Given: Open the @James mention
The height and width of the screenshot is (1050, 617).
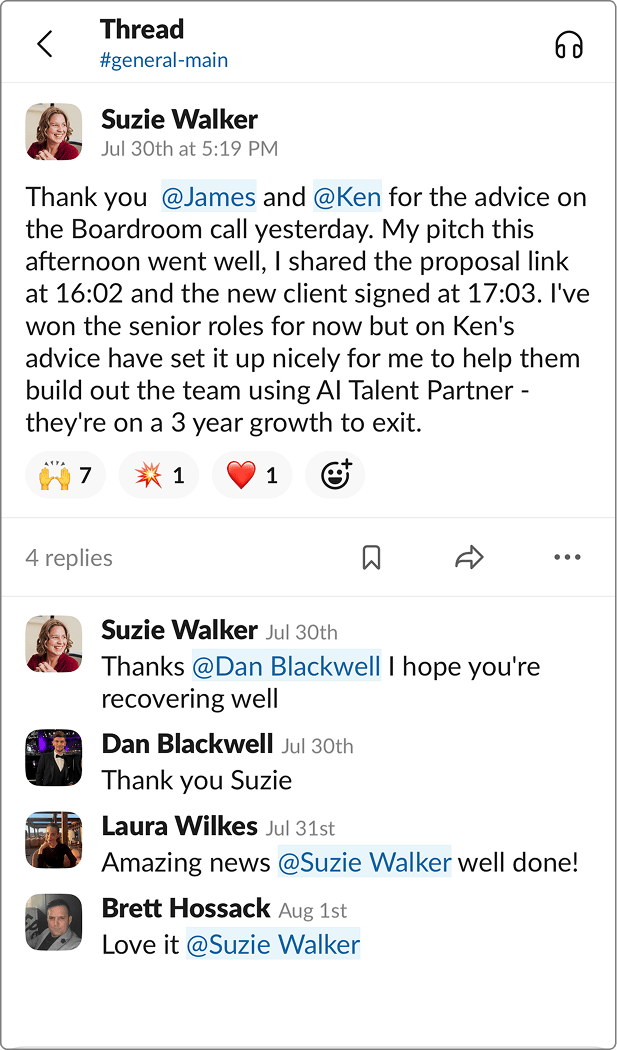Looking at the screenshot, I should pyautogui.click(x=209, y=197).
